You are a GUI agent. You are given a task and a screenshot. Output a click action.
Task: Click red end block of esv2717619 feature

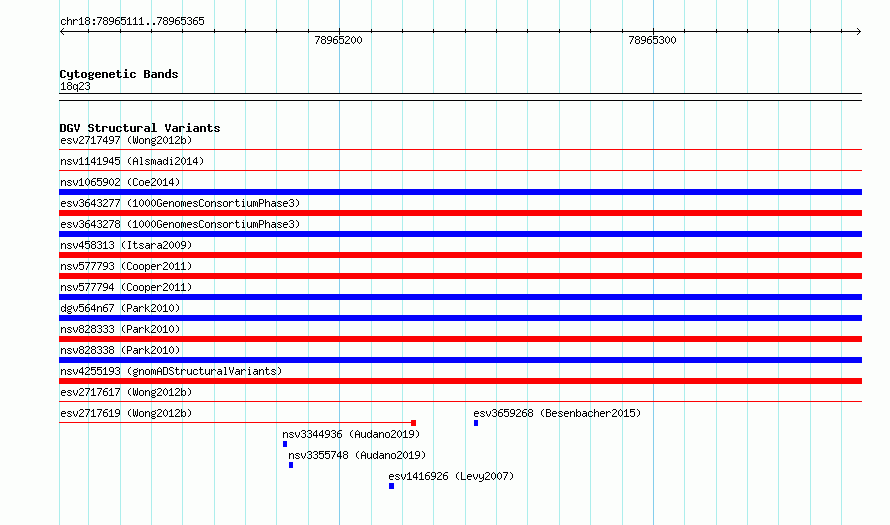(x=413, y=423)
